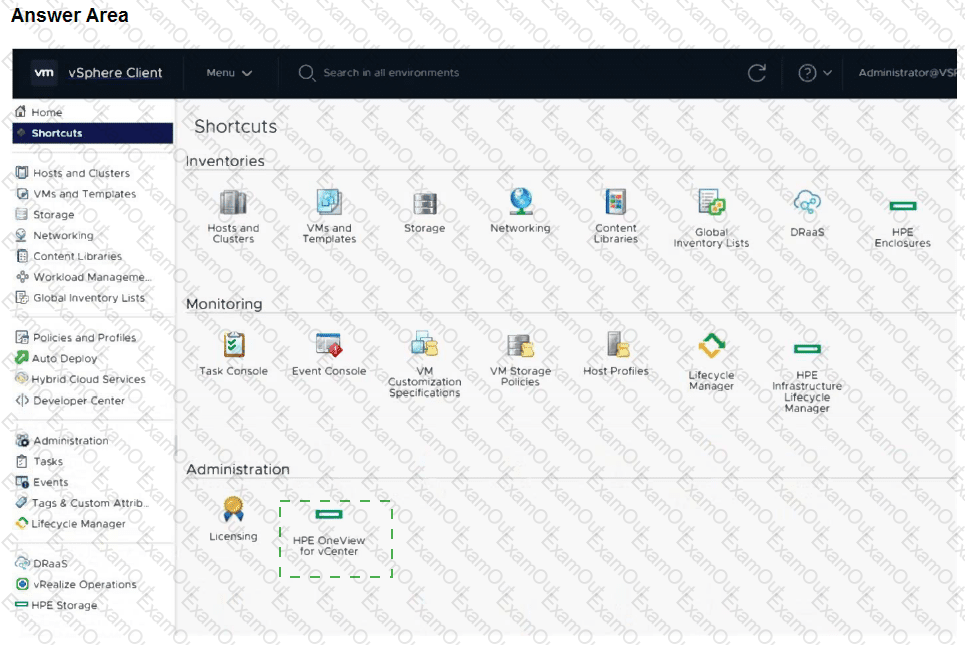
Task: Open VM Storage Policies shortcut
Action: pyautogui.click(x=520, y=346)
